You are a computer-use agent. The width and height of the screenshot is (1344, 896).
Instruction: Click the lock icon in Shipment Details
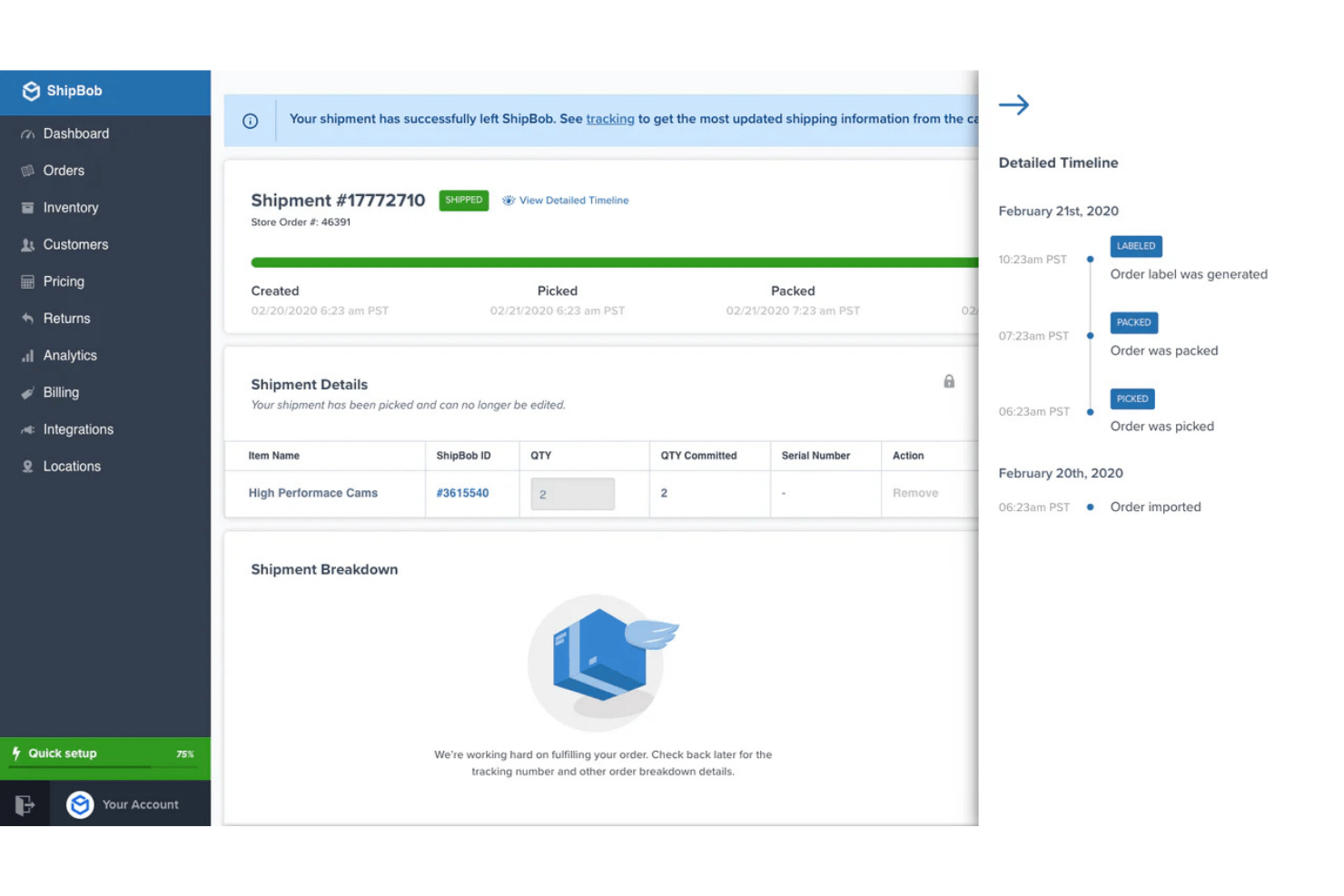pyautogui.click(x=949, y=381)
